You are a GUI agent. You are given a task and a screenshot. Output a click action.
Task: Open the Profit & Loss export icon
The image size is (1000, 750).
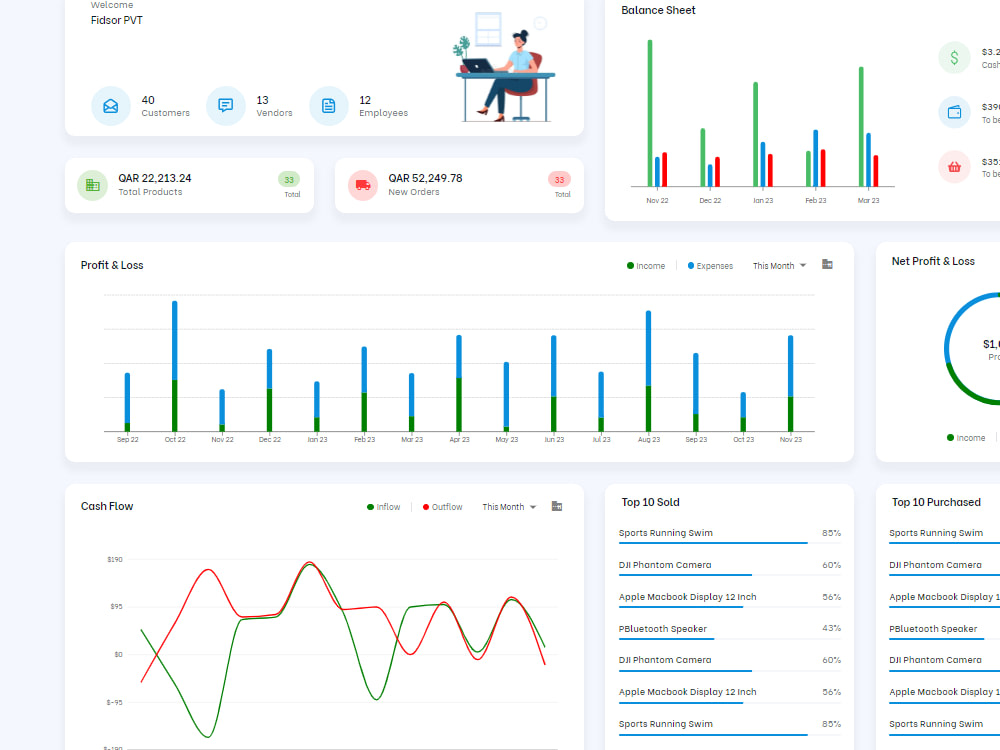coord(827,265)
